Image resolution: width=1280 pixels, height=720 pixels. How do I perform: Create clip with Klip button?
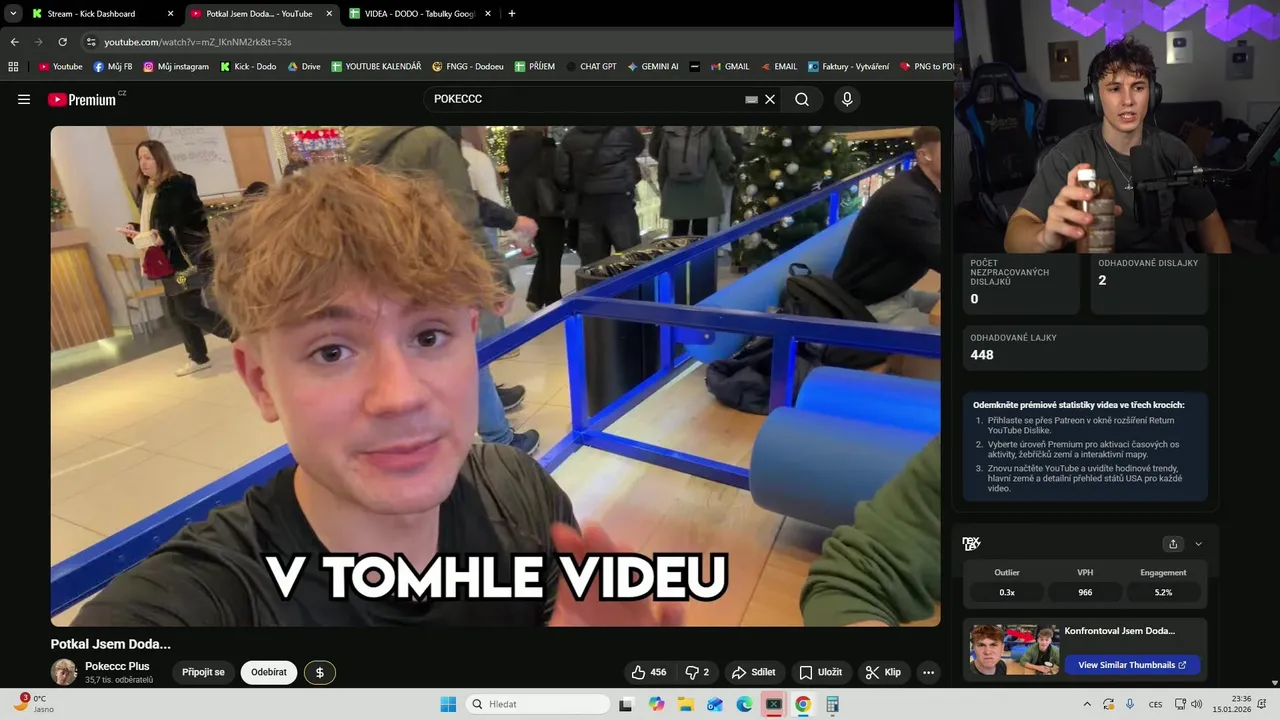[883, 672]
